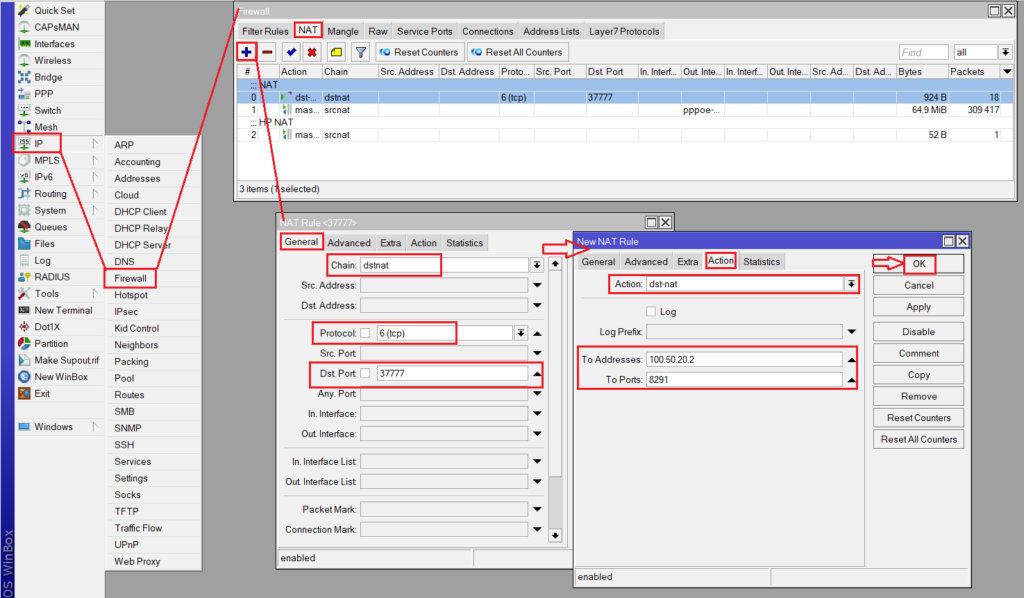The image size is (1024, 598).
Task: Click the blue plus add-rule icon
Action: [x=247, y=52]
